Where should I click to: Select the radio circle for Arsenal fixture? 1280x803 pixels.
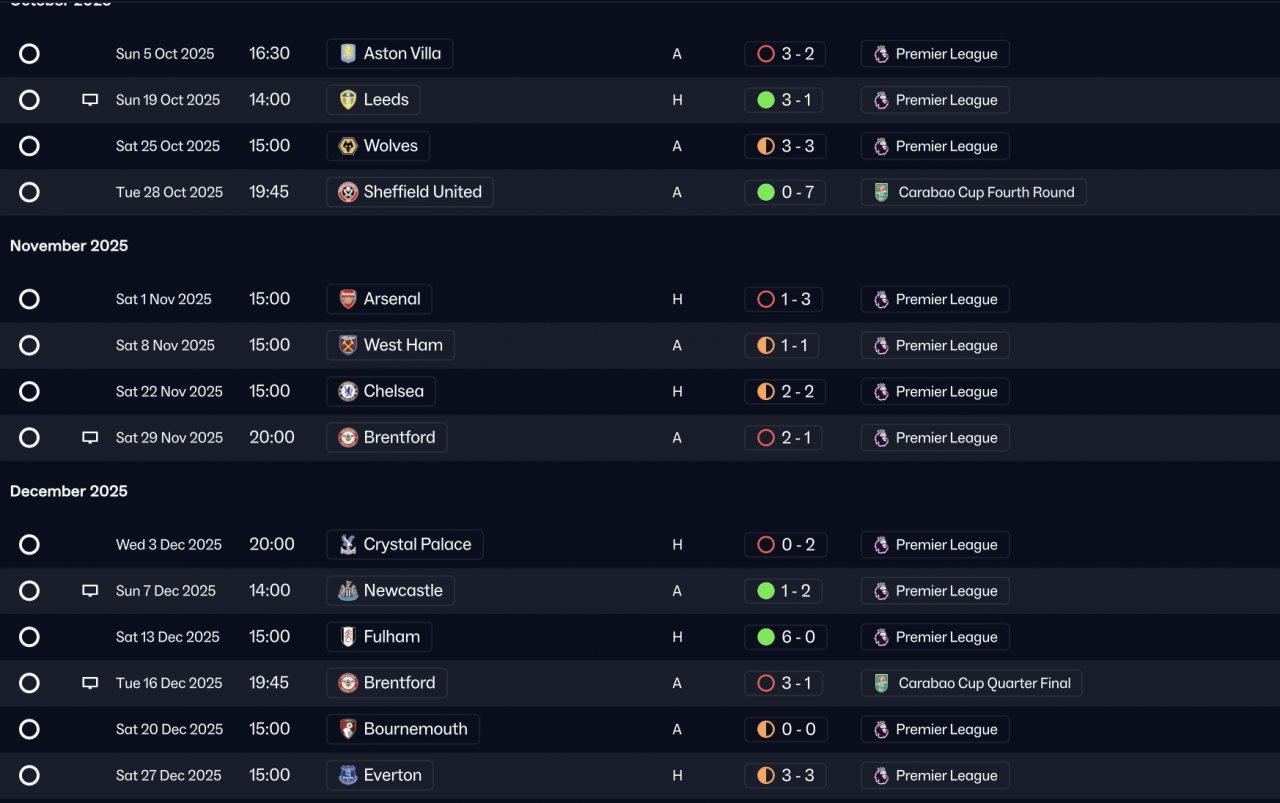(30, 299)
